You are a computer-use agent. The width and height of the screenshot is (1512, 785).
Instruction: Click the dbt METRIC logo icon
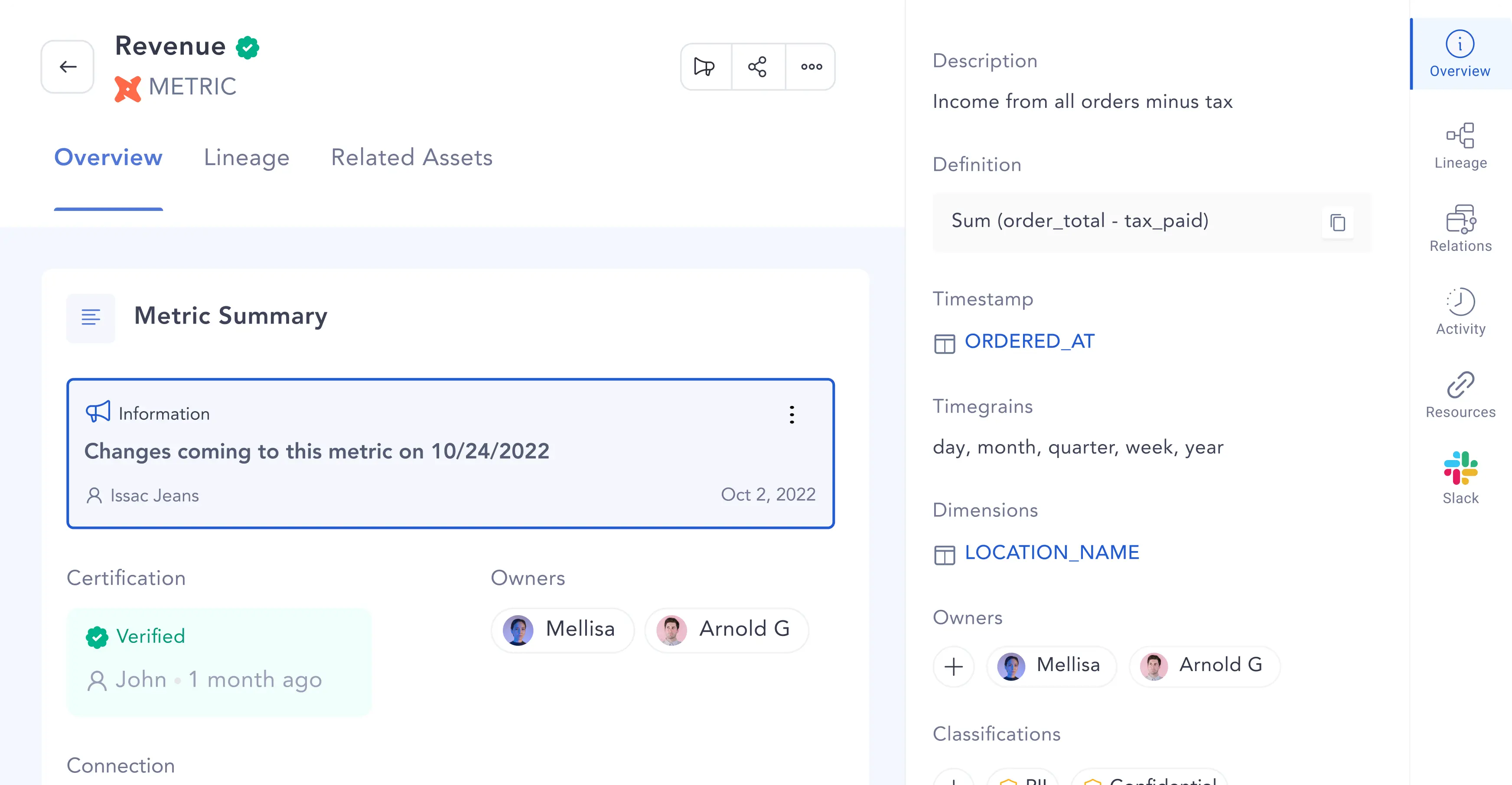(x=128, y=89)
